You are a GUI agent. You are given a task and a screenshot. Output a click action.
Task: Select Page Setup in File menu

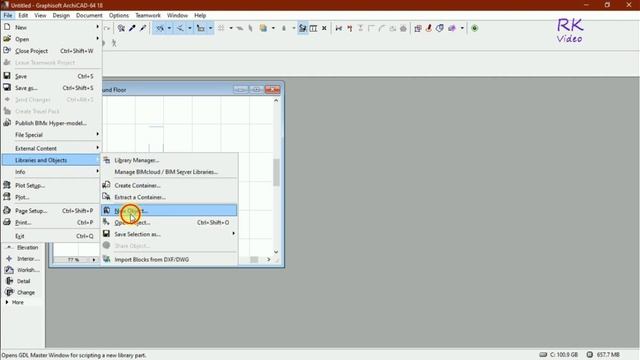51,211
